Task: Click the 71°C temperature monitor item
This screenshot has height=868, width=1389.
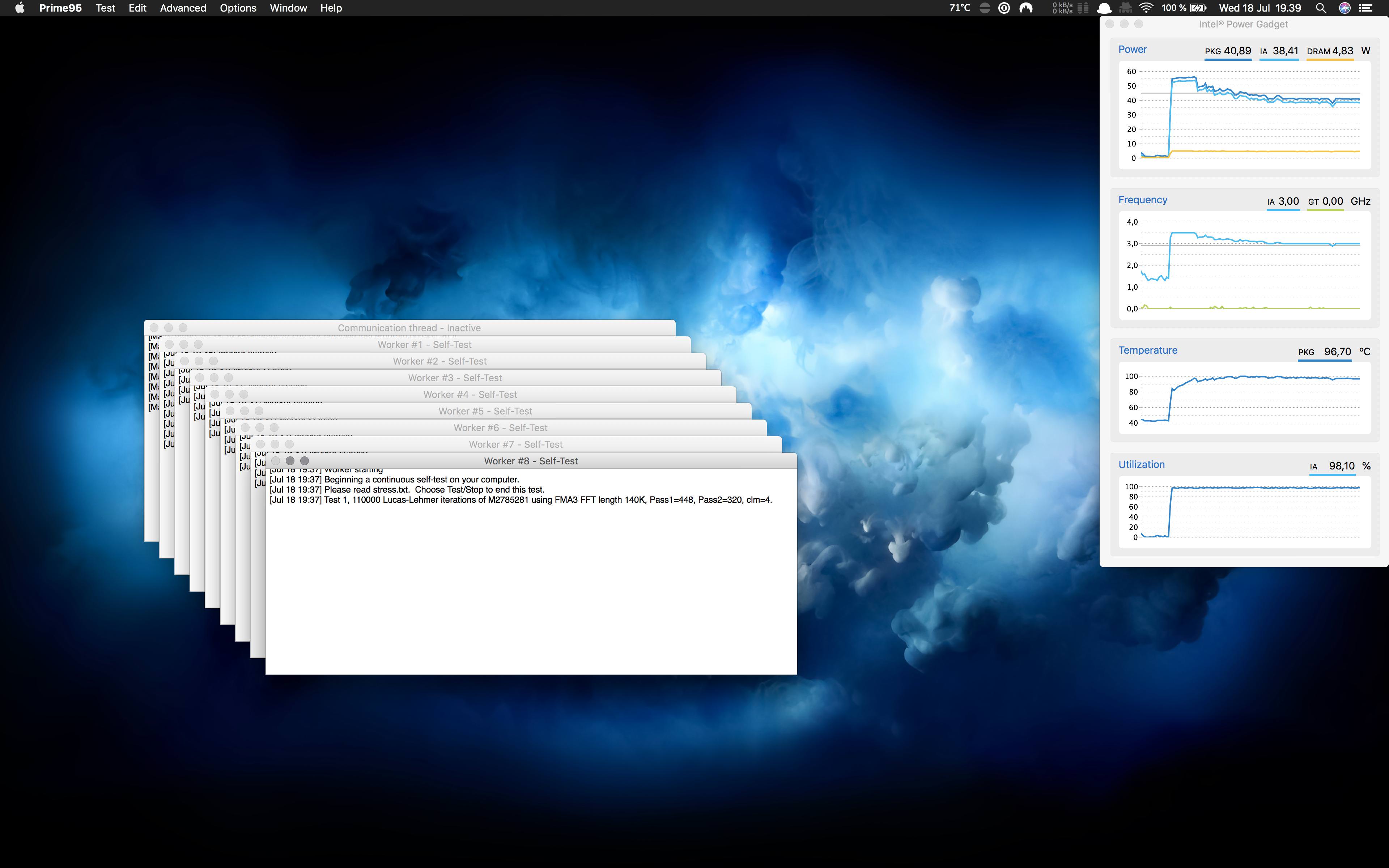Action: tap(960, 8)
